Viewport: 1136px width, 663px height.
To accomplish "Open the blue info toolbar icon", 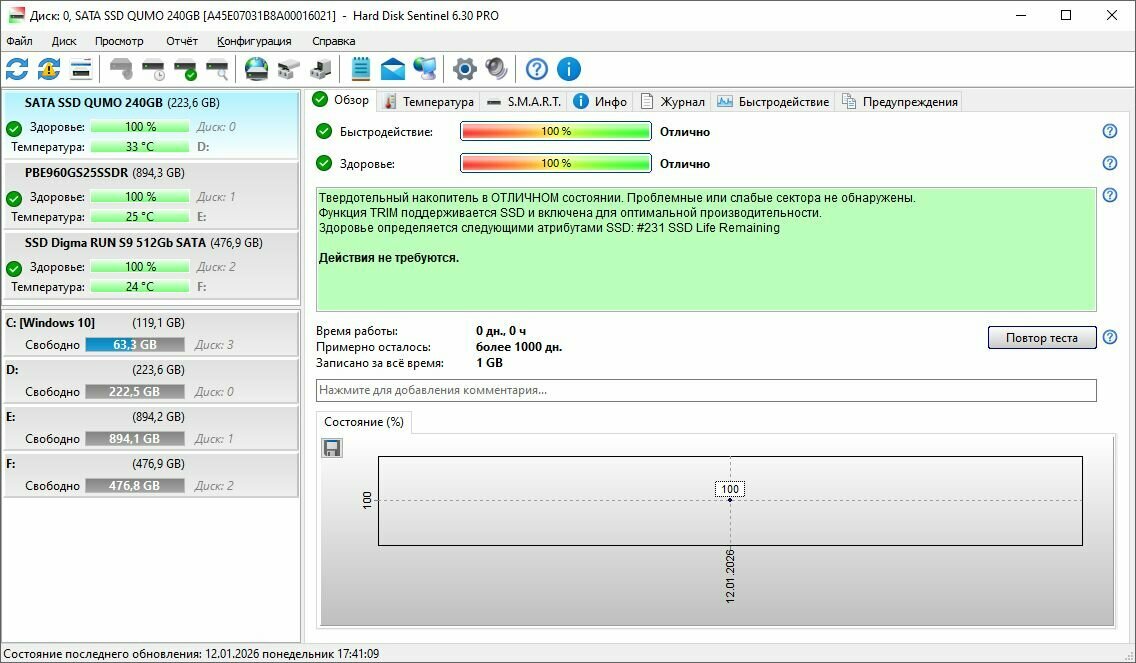I will tap(569, 70).
